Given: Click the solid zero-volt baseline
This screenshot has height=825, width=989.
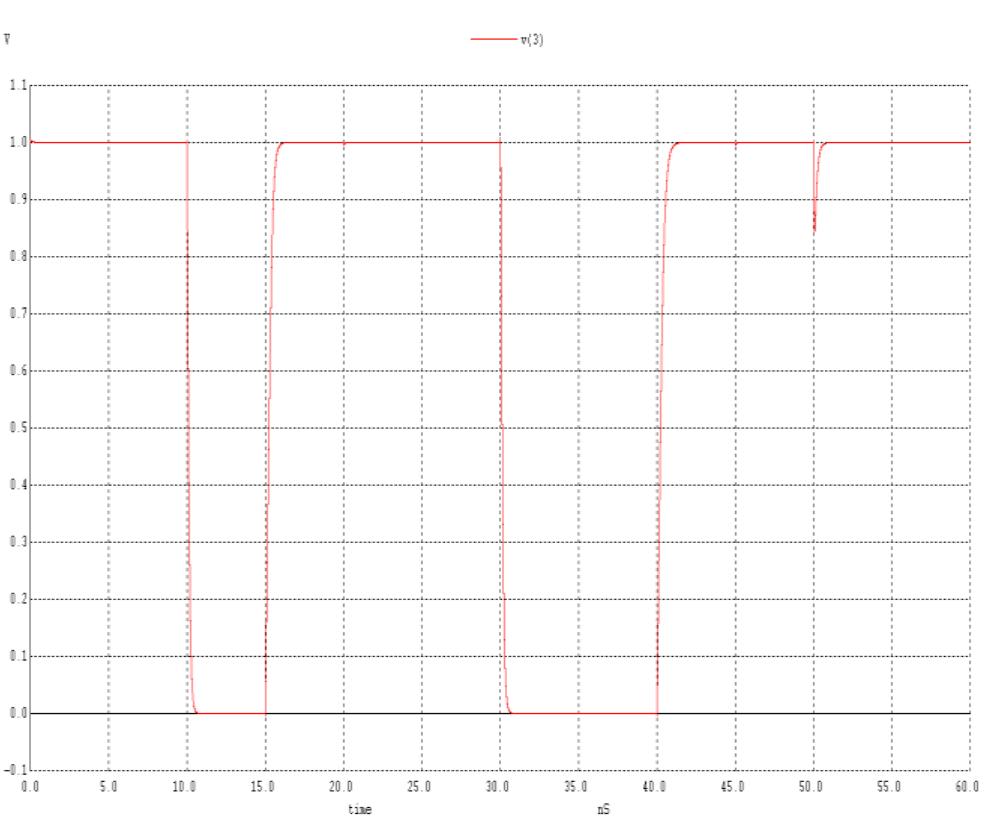Looking at the screenshot, I should tap(900, 711).
